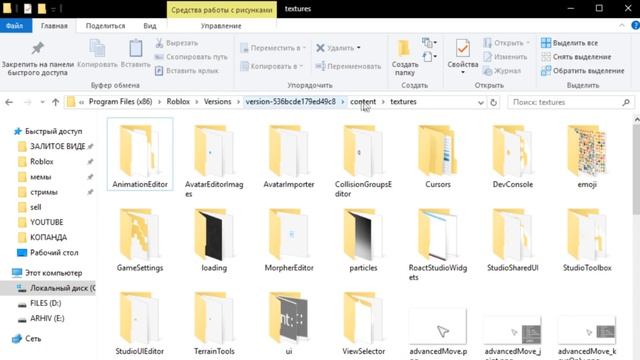Open Журнал history command
This screenshot has height=360, width=640.
point(502,71)
